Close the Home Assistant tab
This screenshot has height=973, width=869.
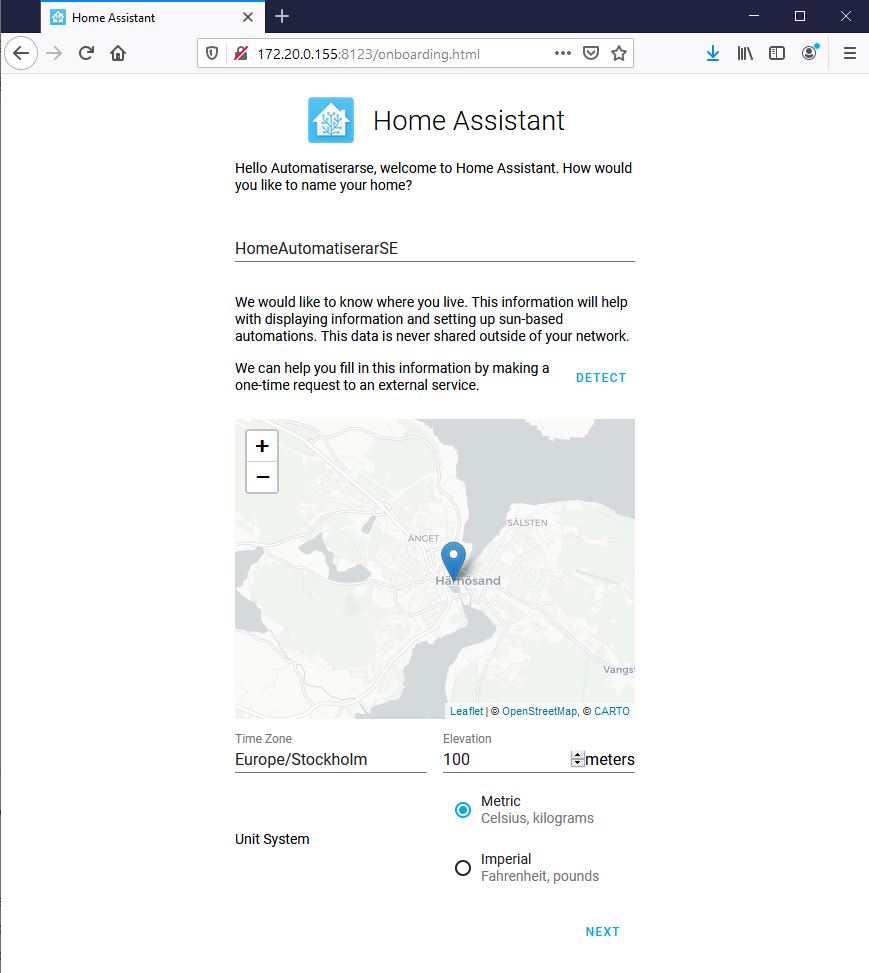(x=248, y=17)
